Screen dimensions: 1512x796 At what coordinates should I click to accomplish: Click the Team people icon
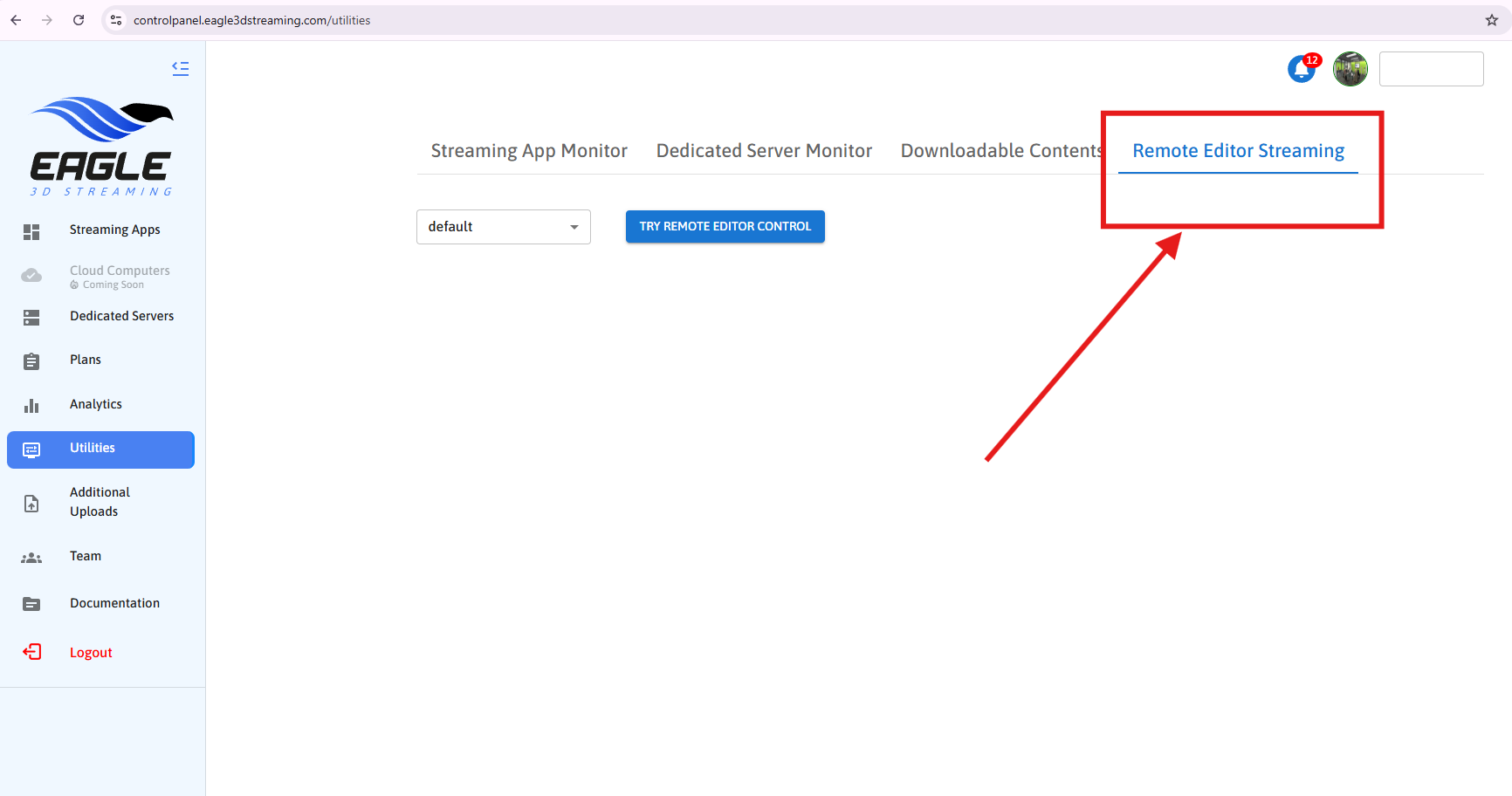point(31,558)
